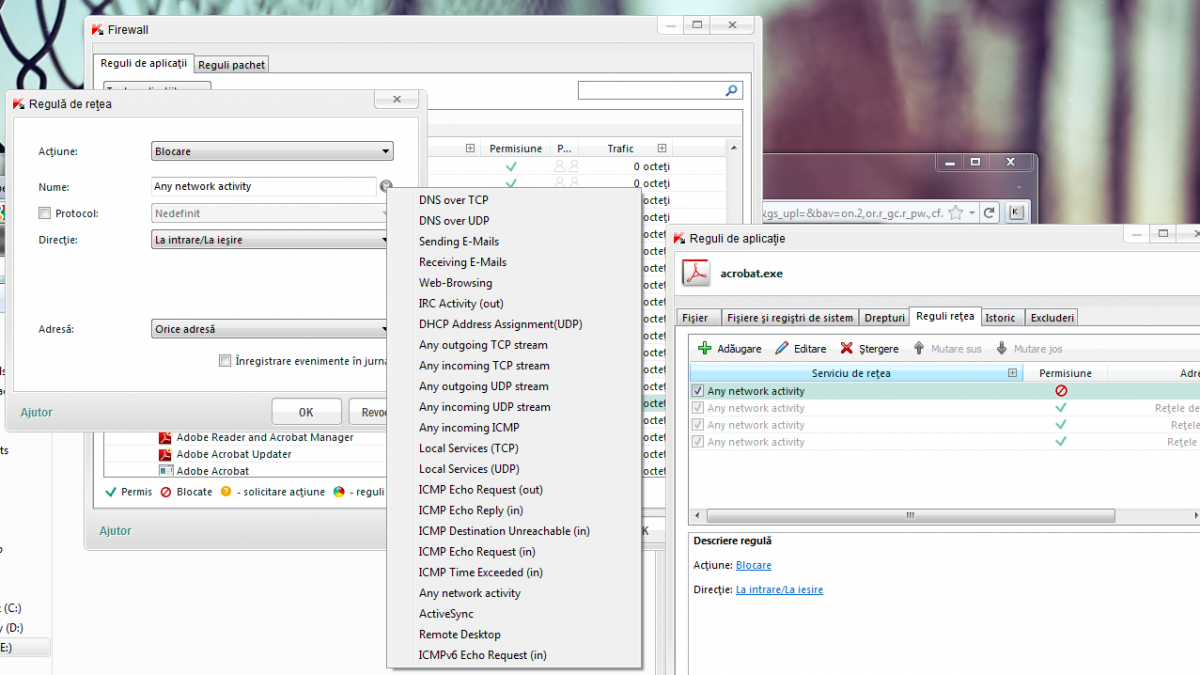Viewport: 1200px width, 675px height.
Task: Open the Adresă dropdown Orice adresă
Action: point(272,329)
